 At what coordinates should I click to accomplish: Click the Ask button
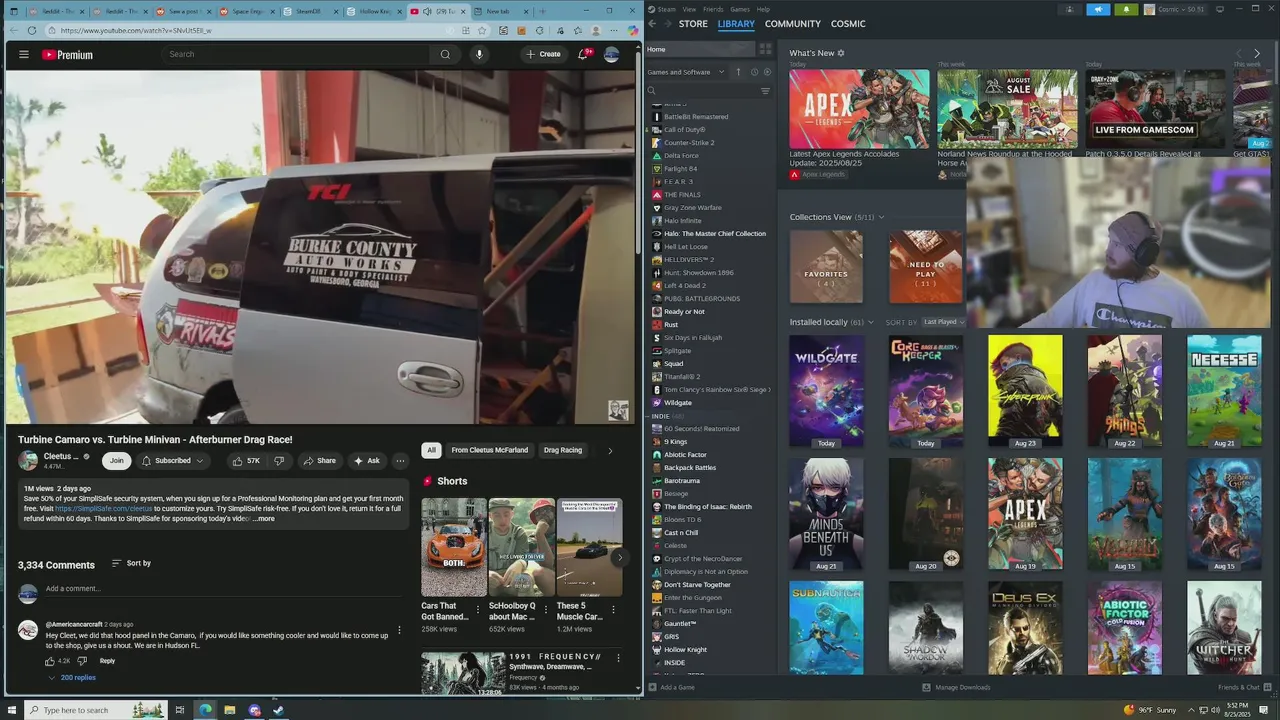(366, 461)
